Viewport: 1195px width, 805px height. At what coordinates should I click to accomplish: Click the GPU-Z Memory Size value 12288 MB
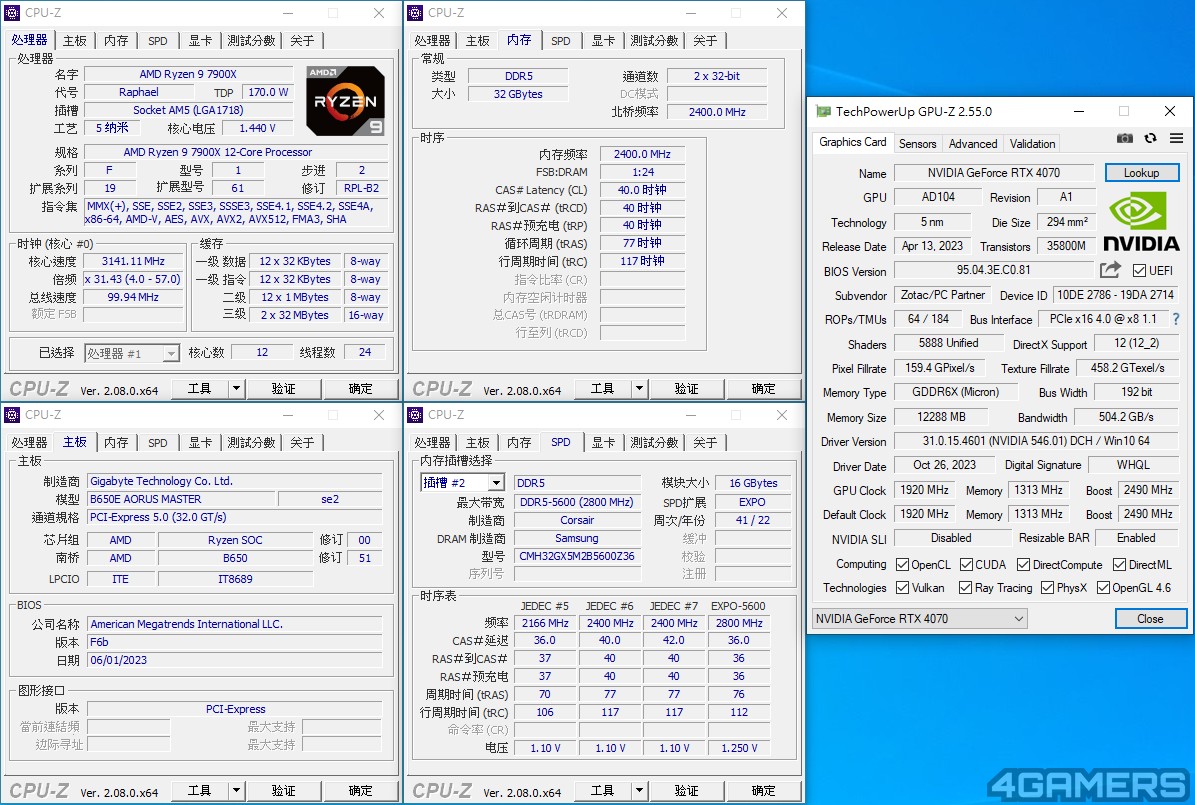point(941,417)
